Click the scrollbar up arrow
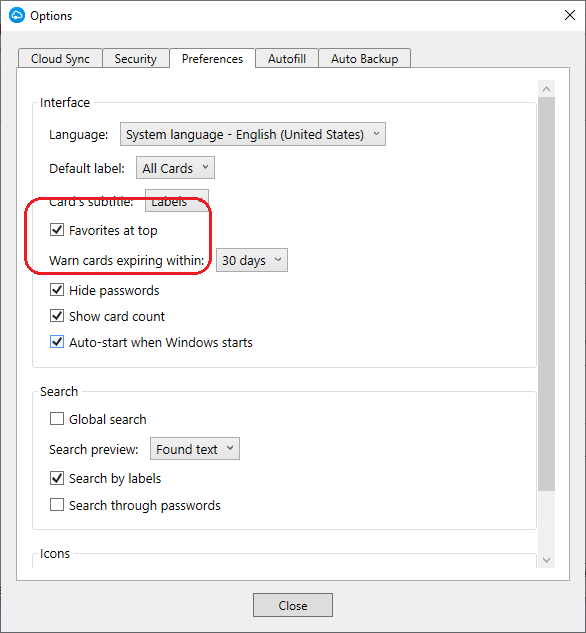This screenshot has width=586, height=633. click(x=546, y=89)
